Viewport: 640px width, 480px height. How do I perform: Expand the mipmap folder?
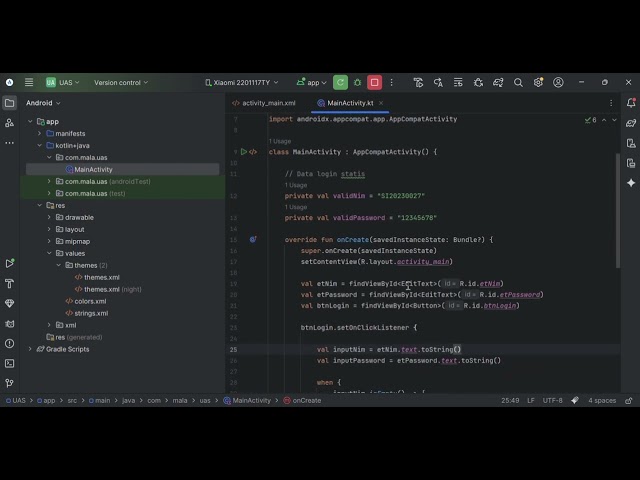point(49,241)
